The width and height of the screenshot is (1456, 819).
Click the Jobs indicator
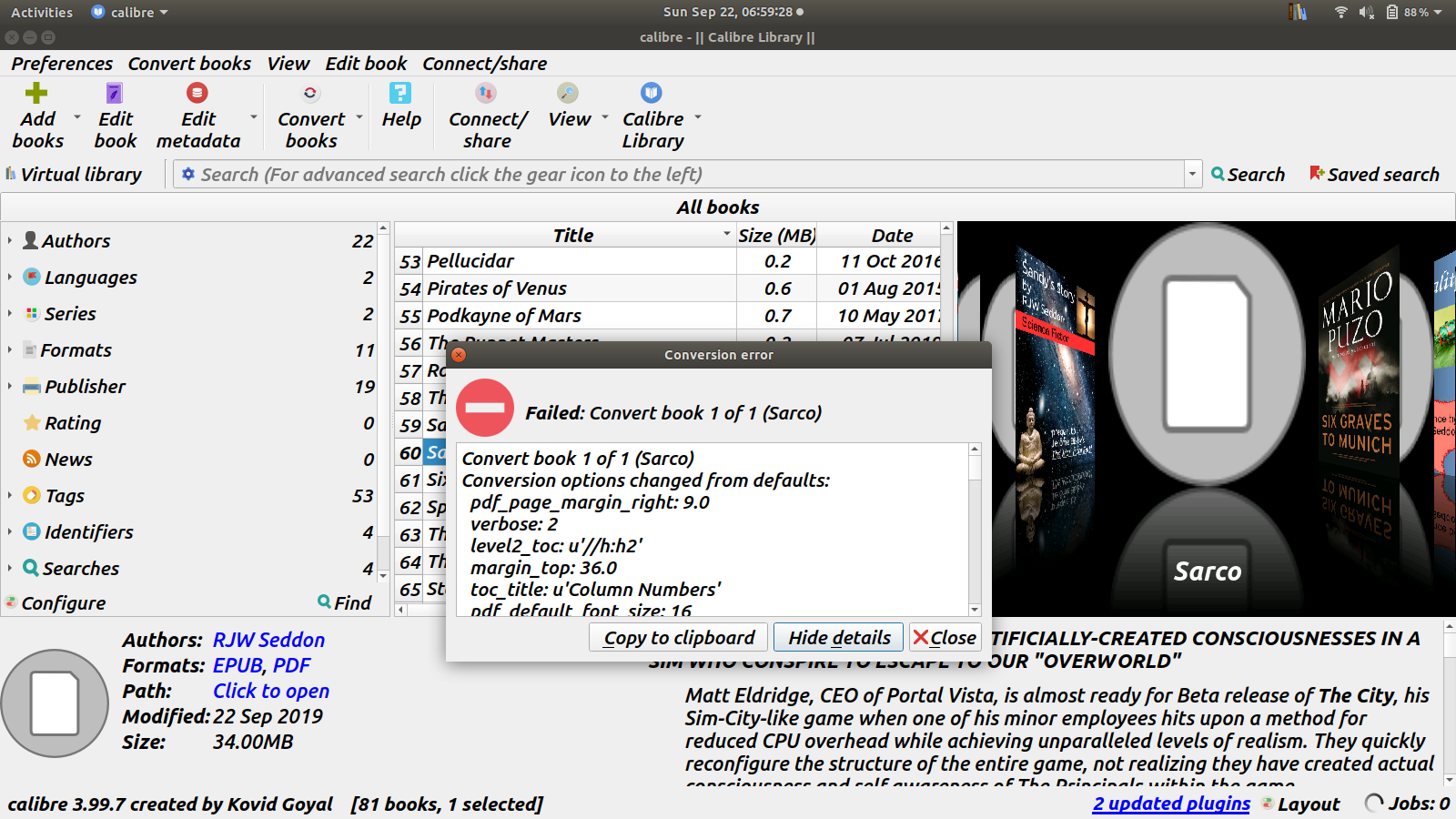click(x=1408, y=804)
